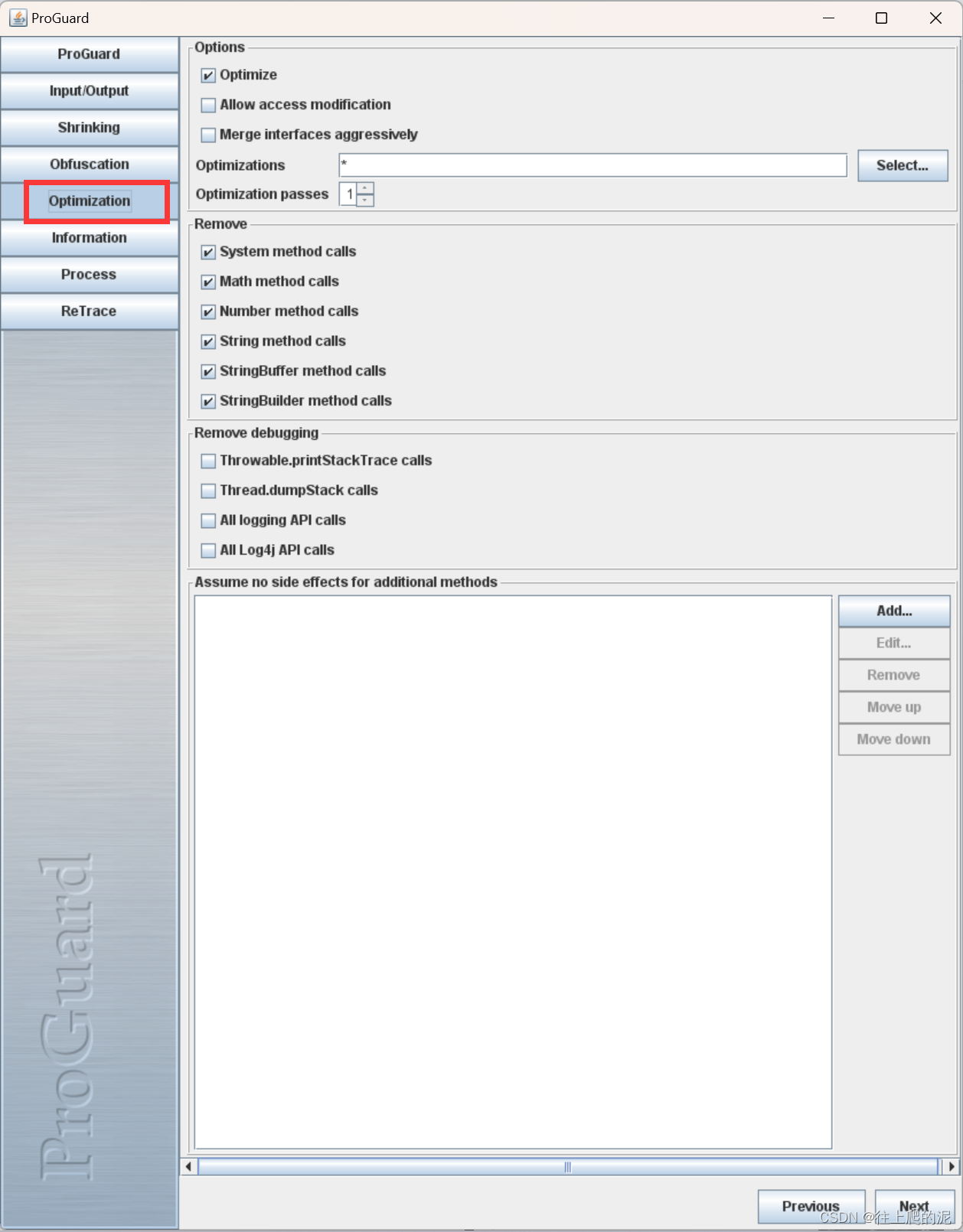Decrease the optimization passes spinner
963x1232 pixels.
pos(365,200)
